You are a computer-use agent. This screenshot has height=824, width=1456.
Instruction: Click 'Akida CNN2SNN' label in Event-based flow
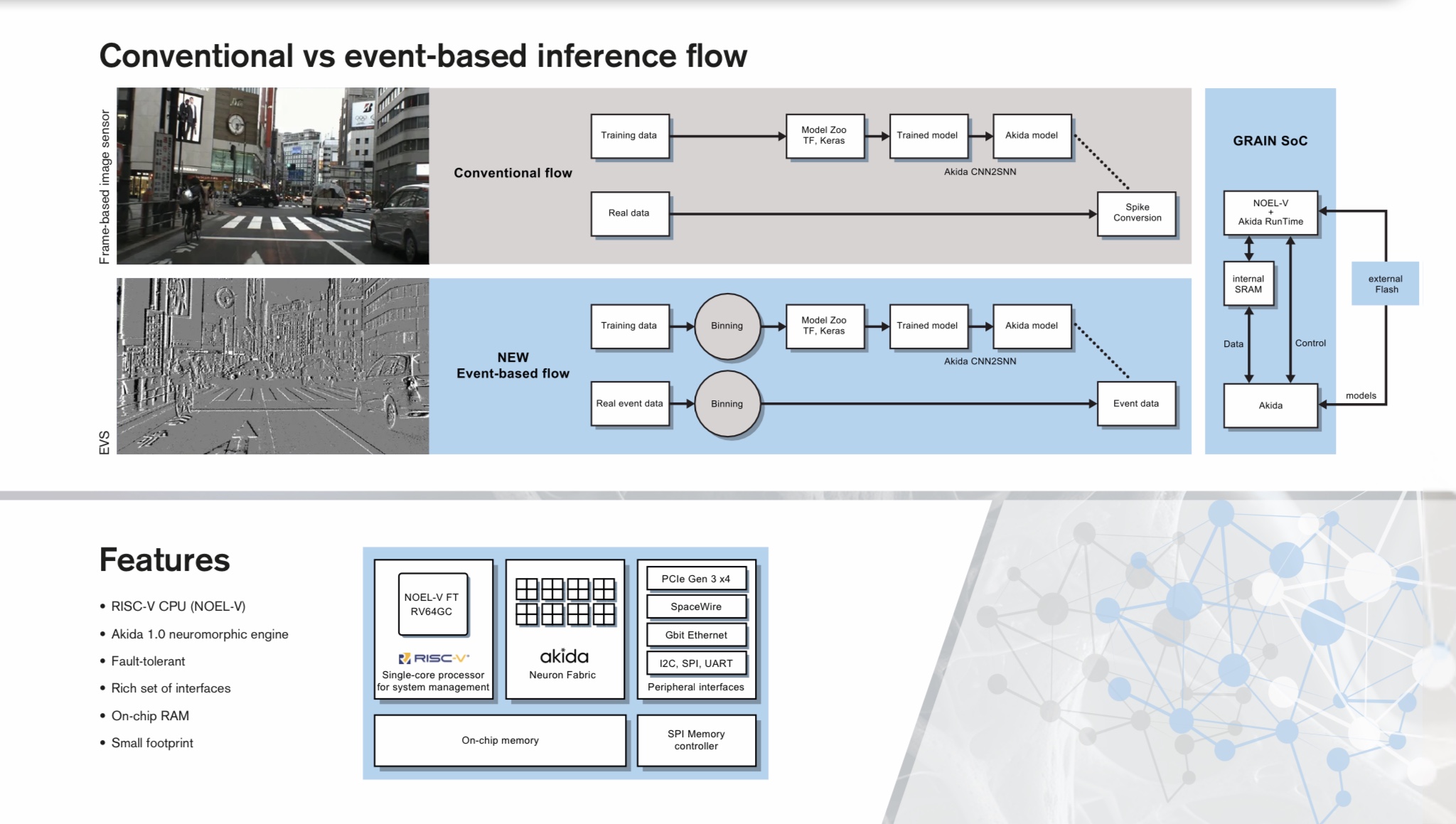point(980,362)
